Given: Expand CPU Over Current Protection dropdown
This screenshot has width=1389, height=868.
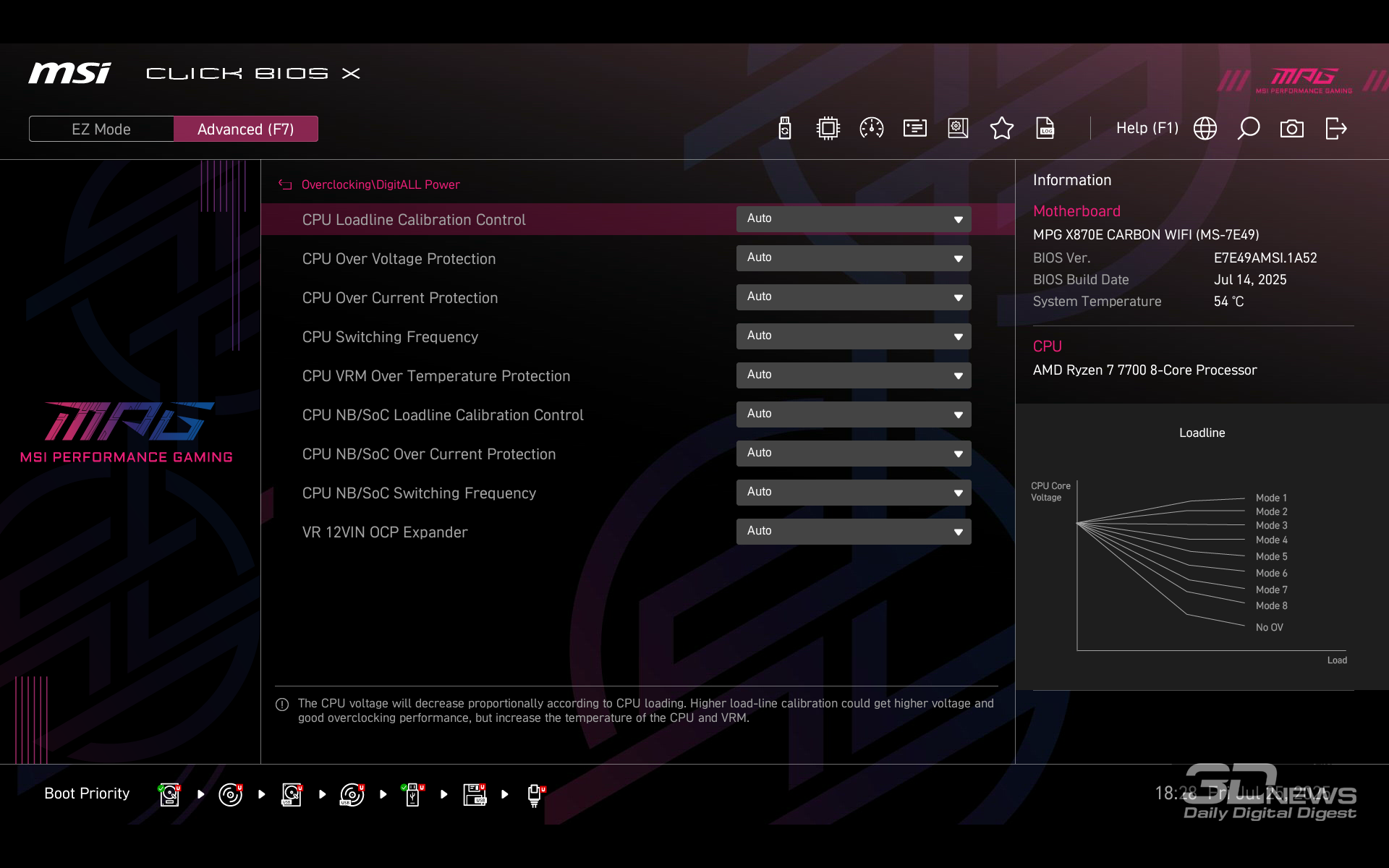Looking at the screenshot, I should (854, 297).
